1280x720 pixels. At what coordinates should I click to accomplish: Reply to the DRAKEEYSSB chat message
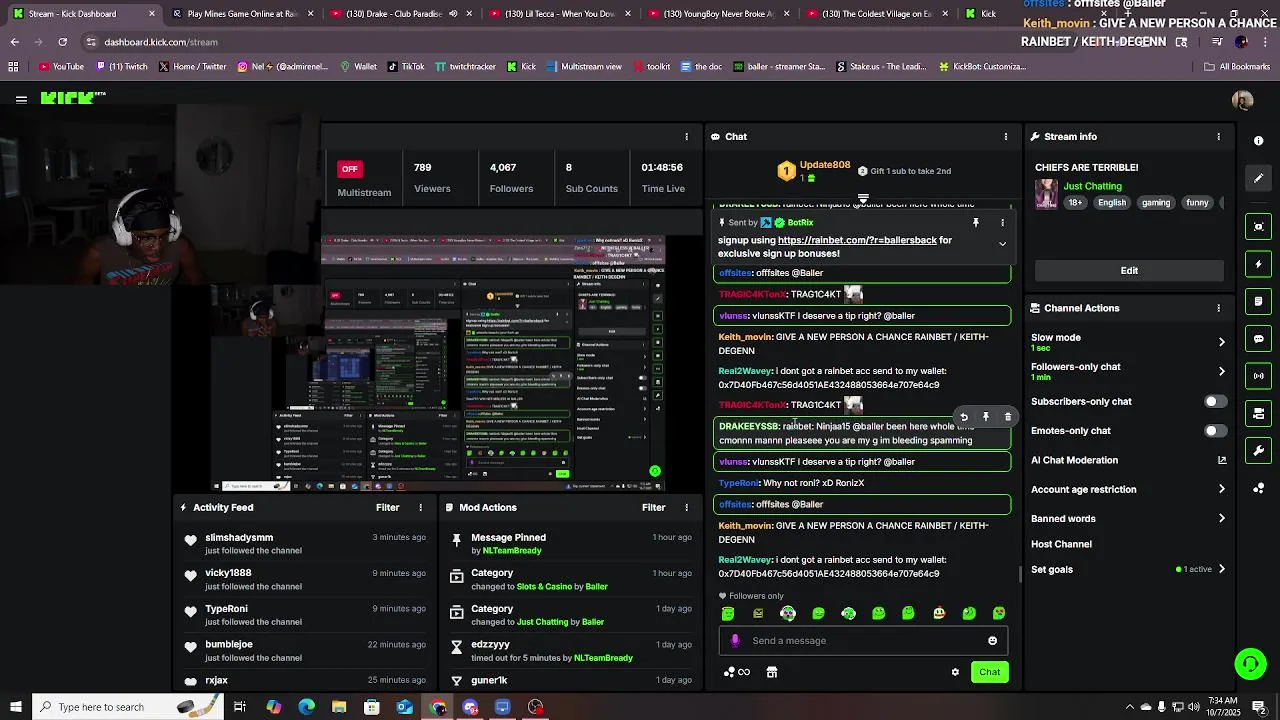(x=964, y=417)
